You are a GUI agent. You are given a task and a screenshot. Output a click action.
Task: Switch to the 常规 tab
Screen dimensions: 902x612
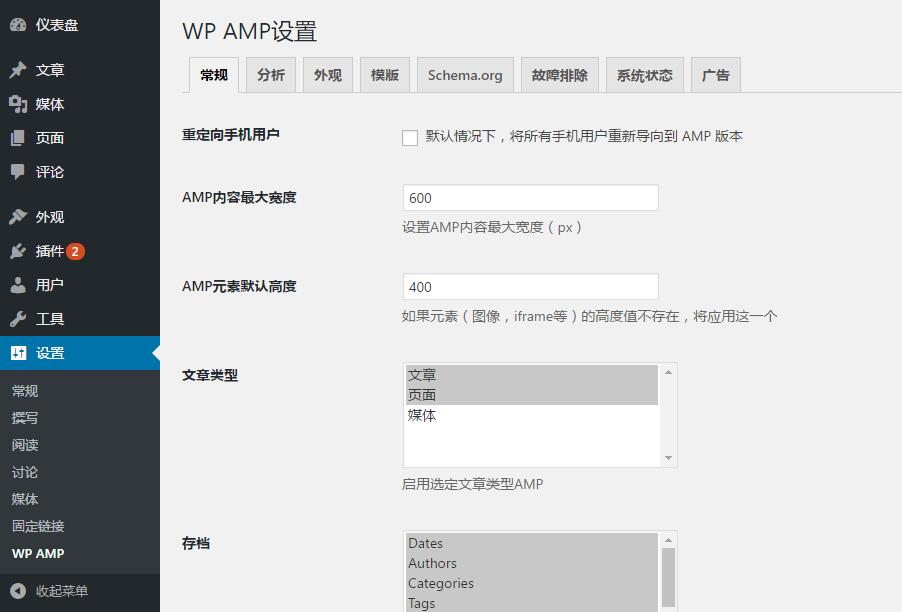click(213, 75)
